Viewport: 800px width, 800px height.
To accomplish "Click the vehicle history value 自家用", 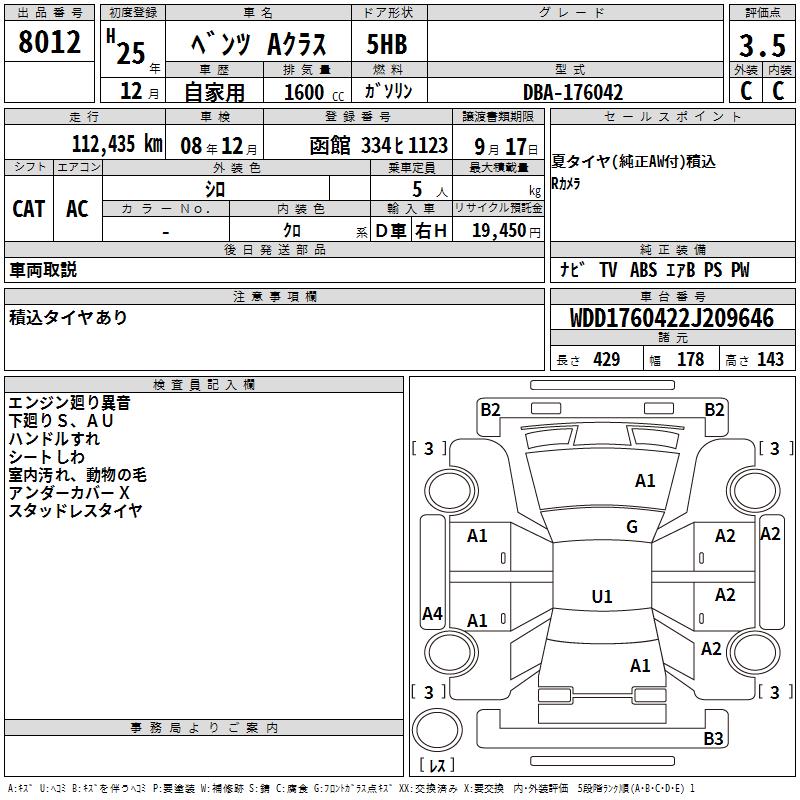I will click(214, 92).
